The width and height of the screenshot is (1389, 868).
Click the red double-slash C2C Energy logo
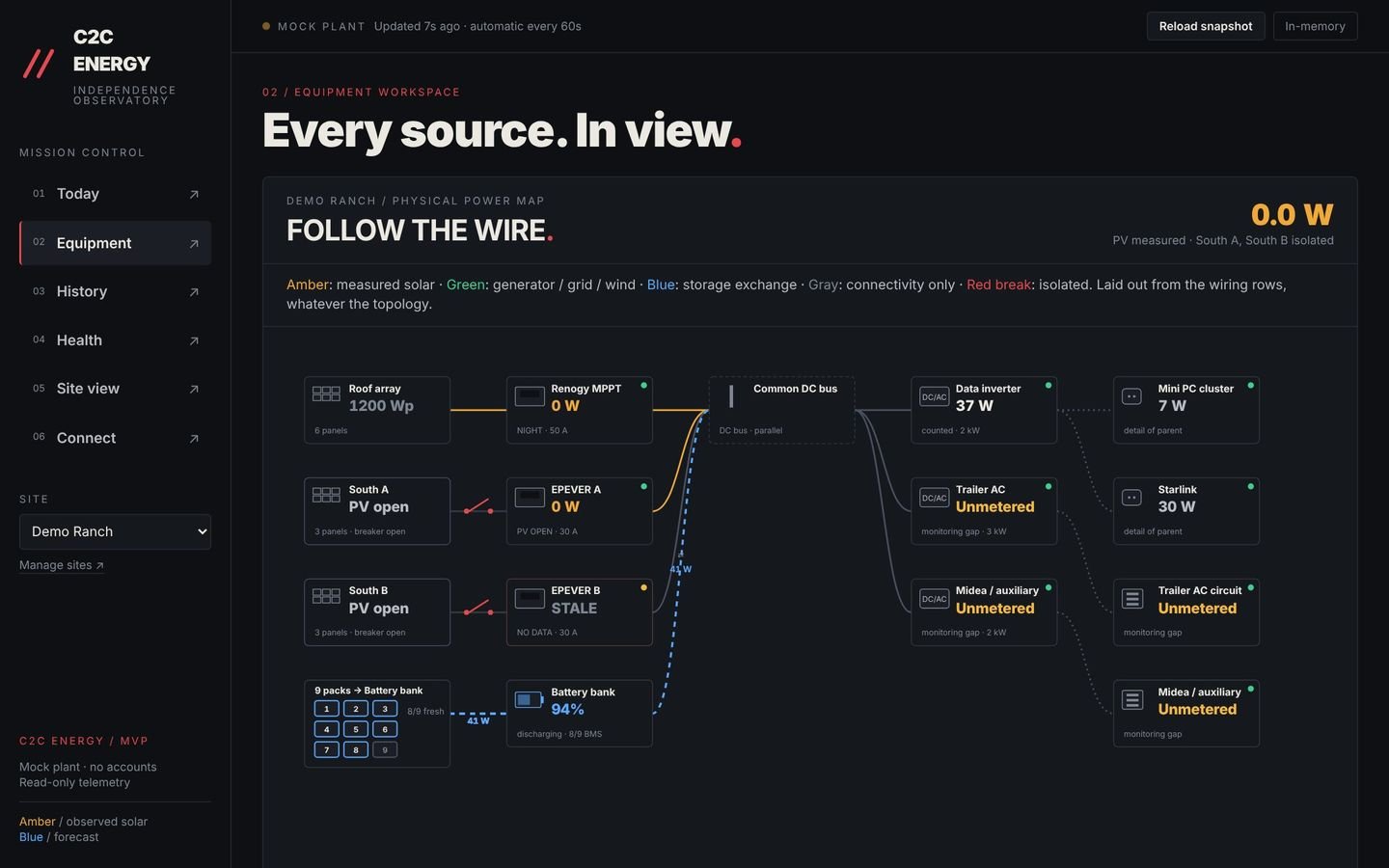tap(39, 64)
